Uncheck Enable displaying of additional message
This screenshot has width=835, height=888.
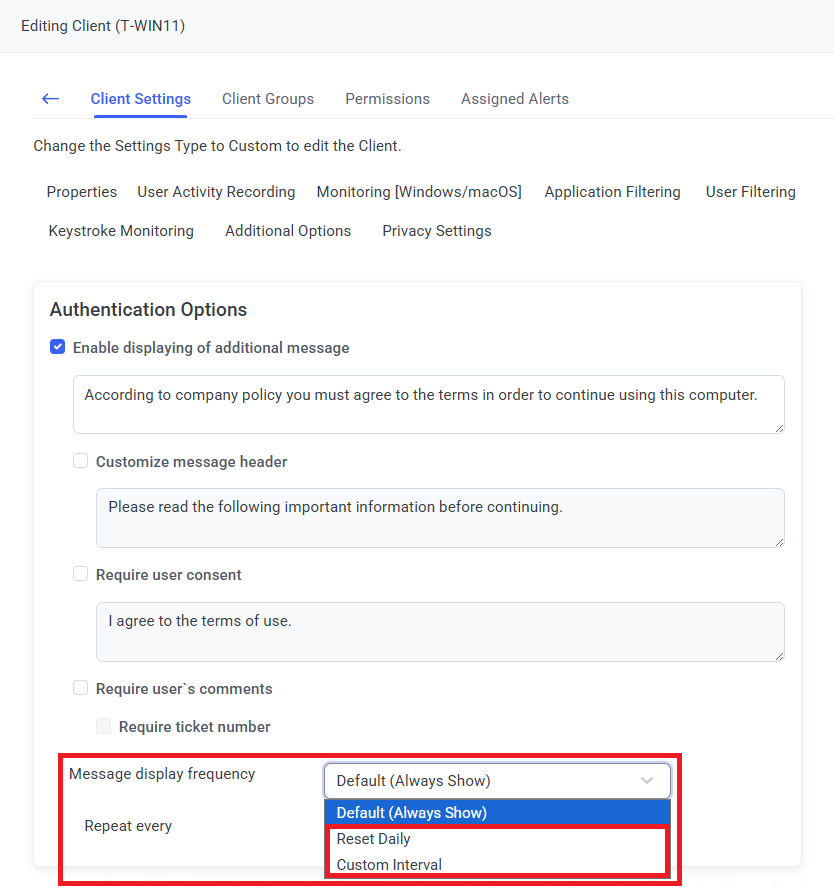tap(58, 348)
